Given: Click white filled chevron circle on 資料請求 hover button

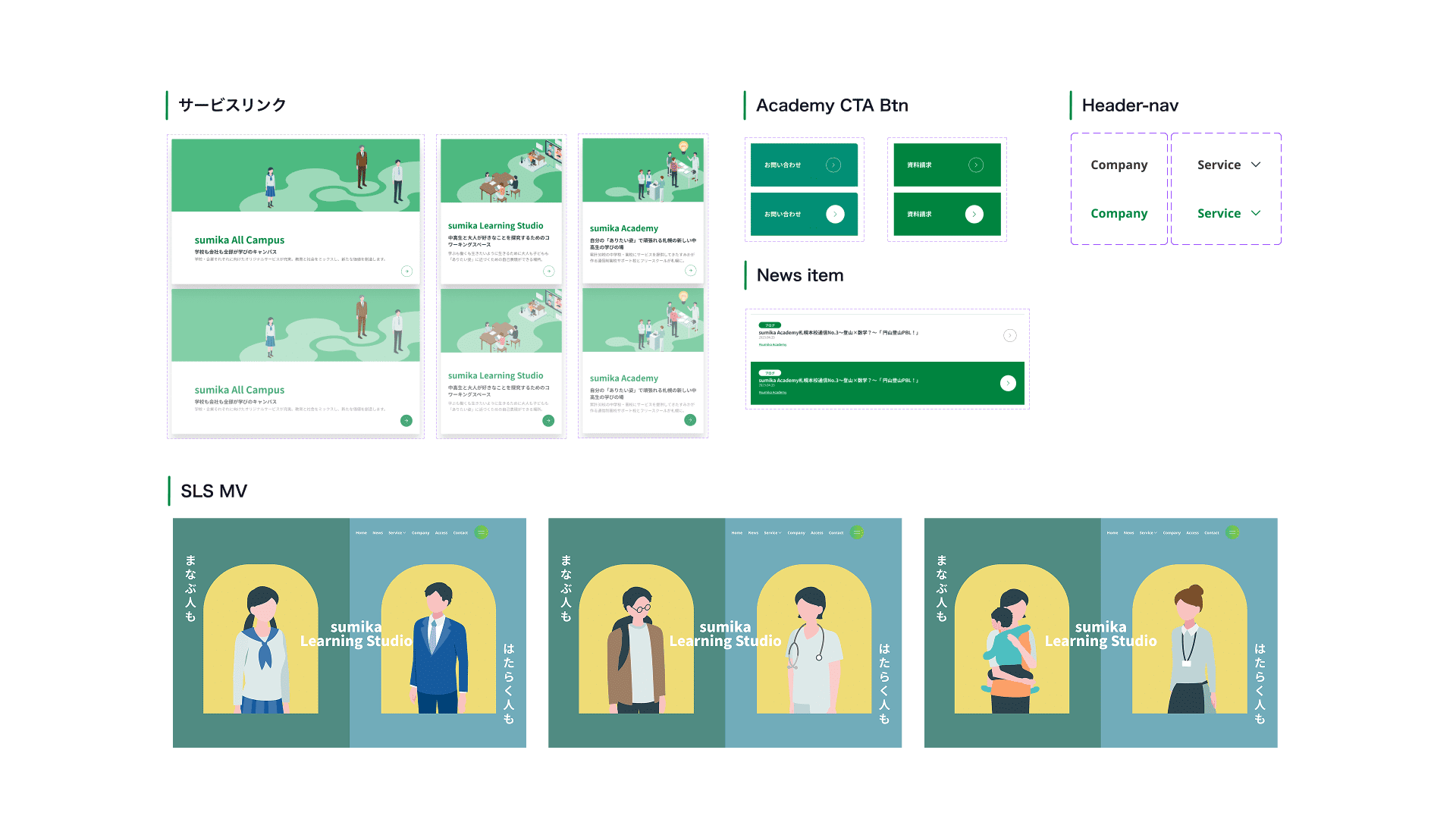Looking at the screenshot, I should click(974, 214).
